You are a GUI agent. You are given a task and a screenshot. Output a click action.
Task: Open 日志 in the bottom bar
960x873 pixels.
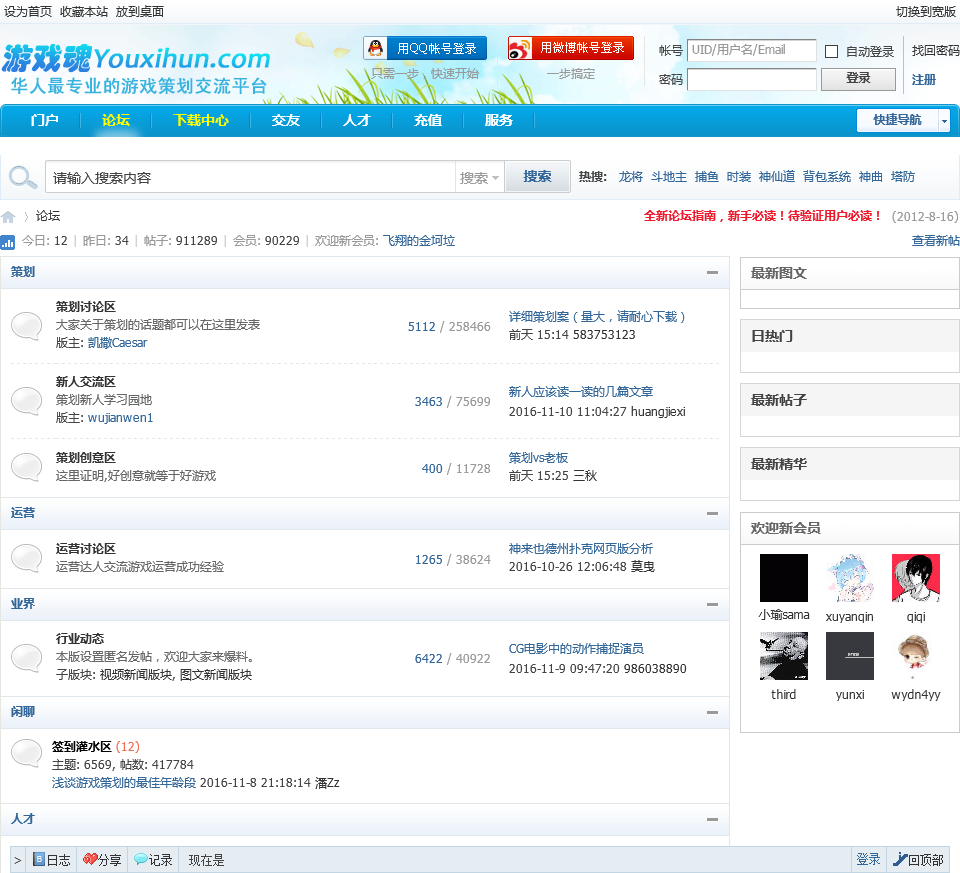pos(52,860)
